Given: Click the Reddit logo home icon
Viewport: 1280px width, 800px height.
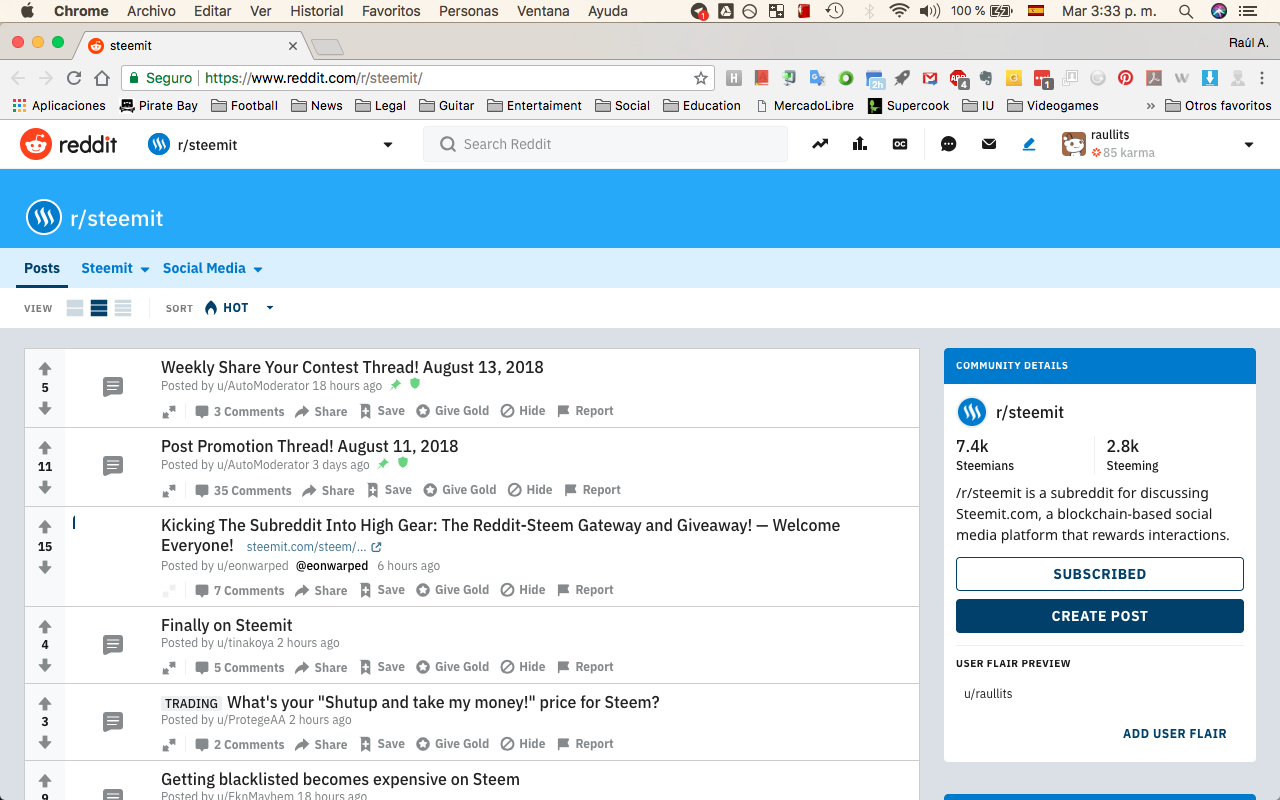Looking at the screenshot, I should (36, 144).
